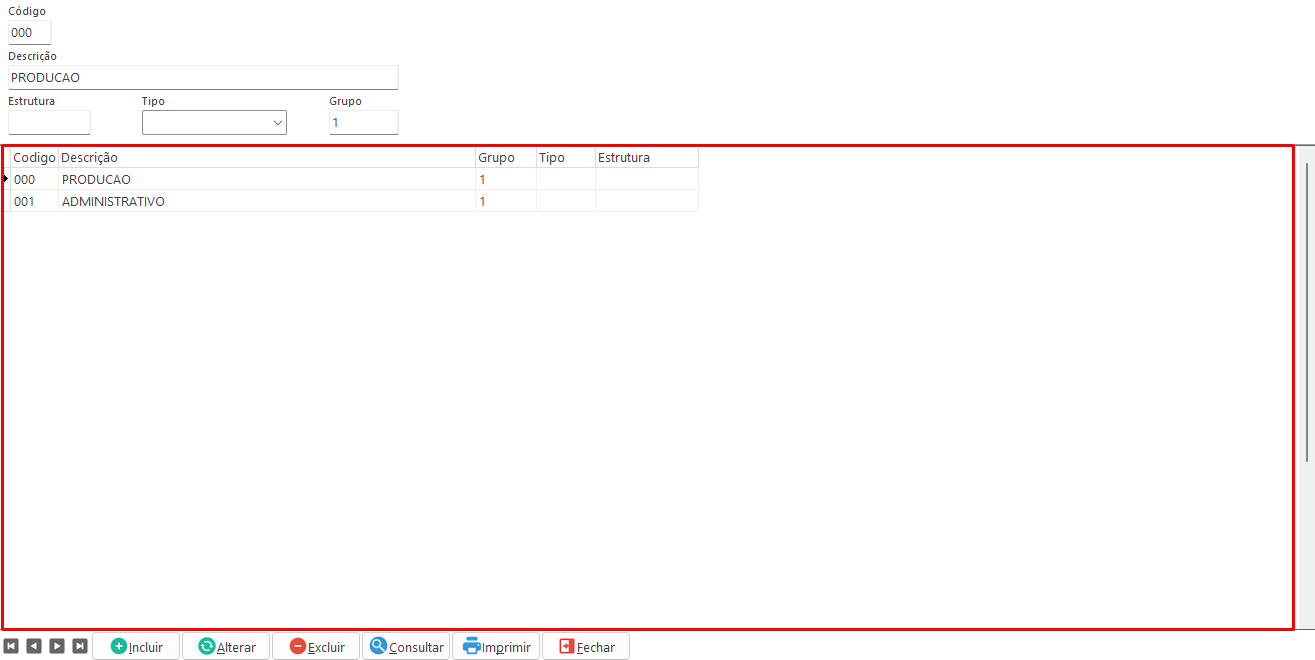Close the form with Fechar
This screenshot has height=660, width=1315.
(586, 646)
